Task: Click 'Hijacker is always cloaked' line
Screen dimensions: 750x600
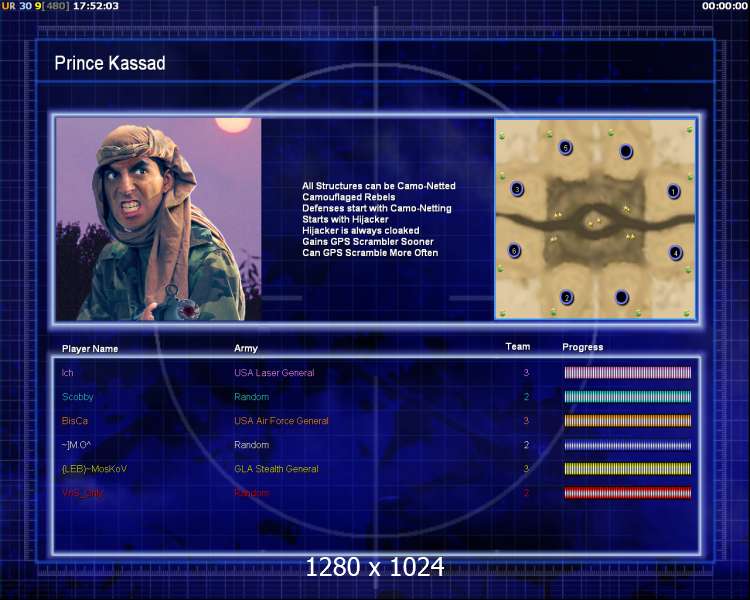Action: (361, 231)
